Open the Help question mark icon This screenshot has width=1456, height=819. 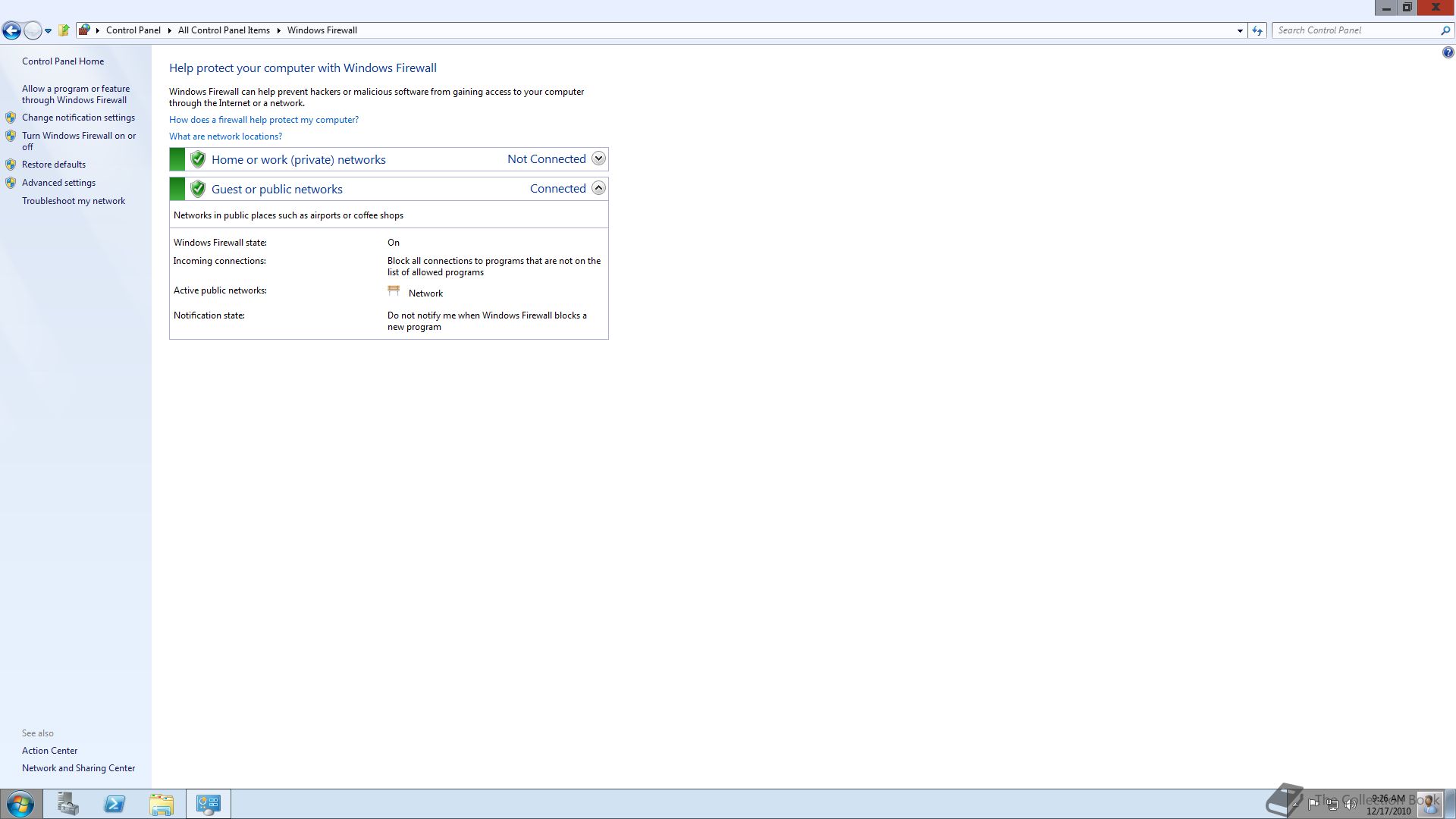[1448, 52]
